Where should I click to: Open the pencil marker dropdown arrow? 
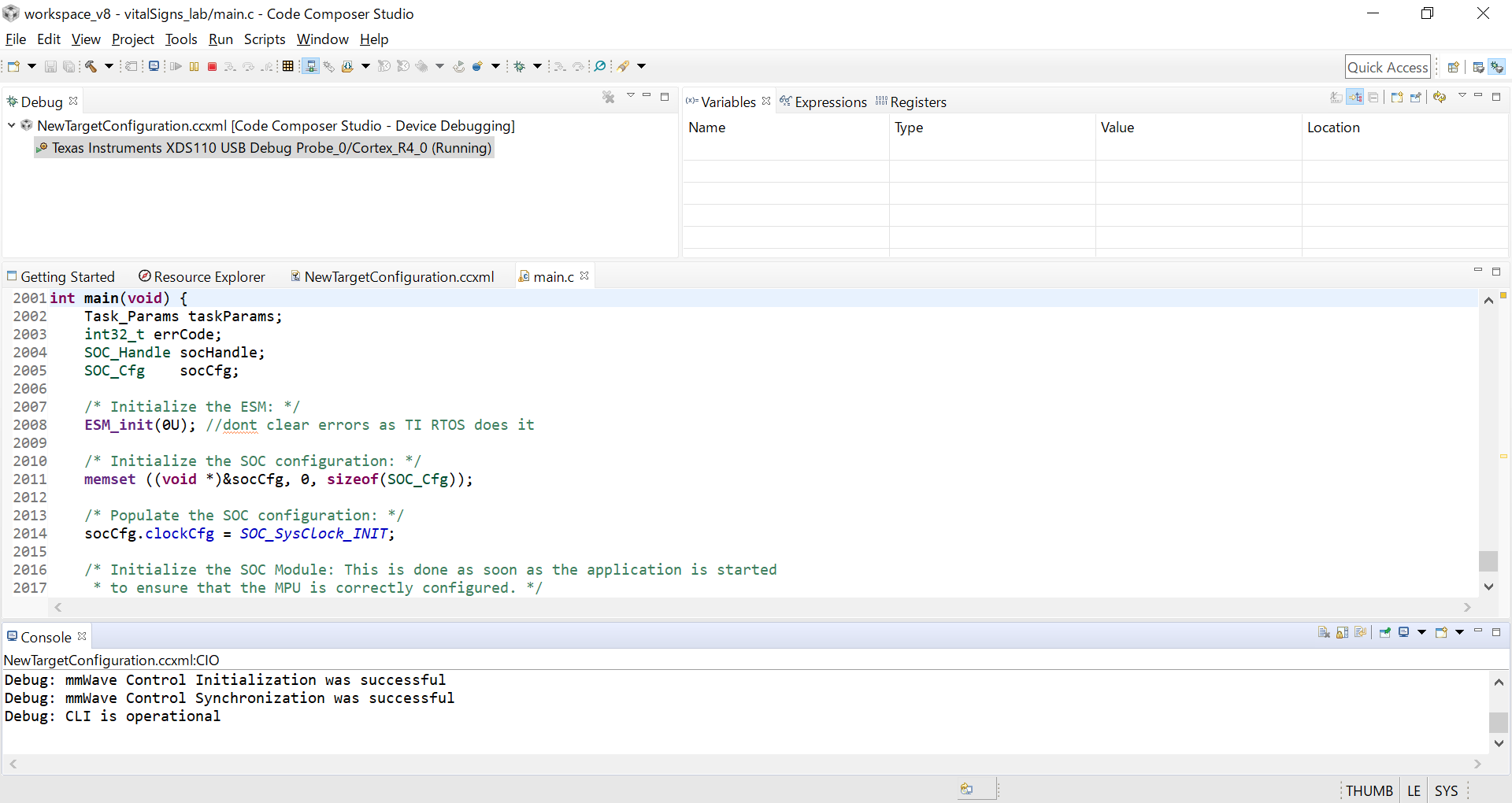(x=641, y=66)
